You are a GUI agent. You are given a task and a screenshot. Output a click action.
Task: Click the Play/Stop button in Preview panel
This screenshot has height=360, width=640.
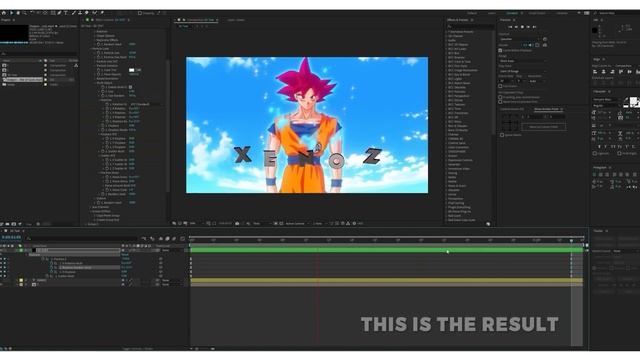pyautogui.click(x=522, y=27)
